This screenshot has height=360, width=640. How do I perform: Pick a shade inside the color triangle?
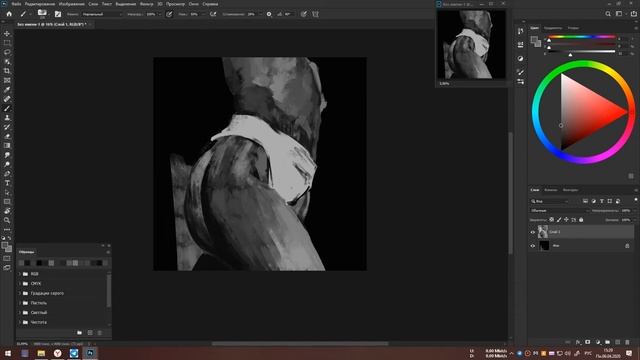(x=584, y=112)
